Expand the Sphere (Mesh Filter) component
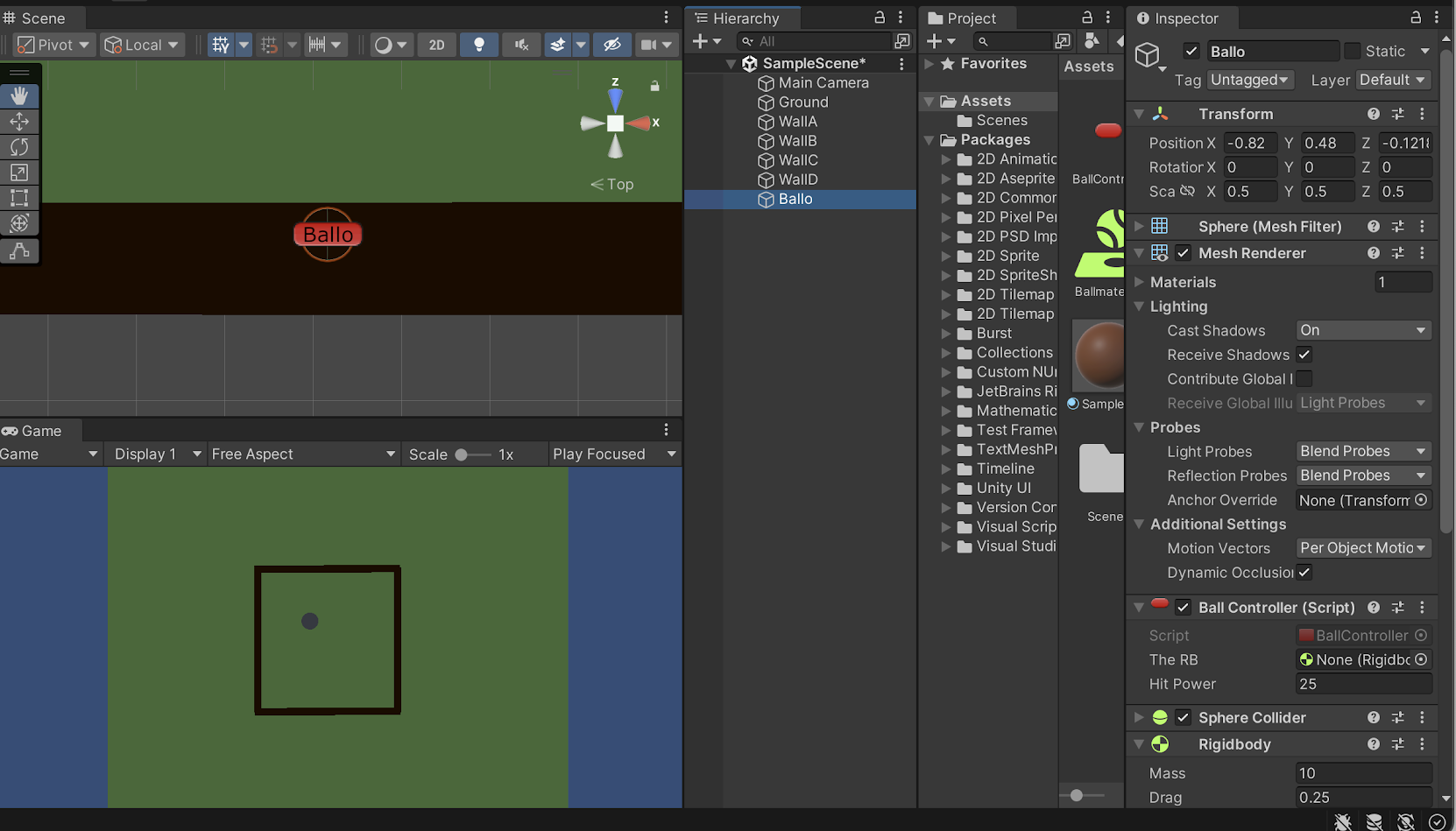The image size is (1456, 831). tap(1139, 227)
